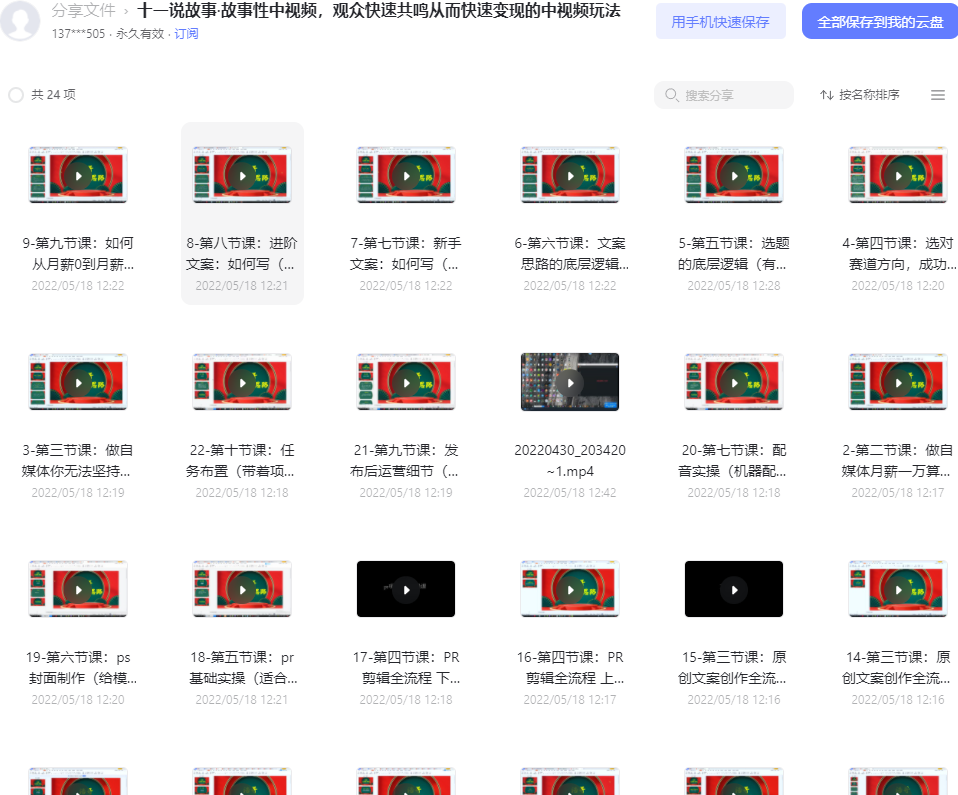Play video 8-第八节课 thumbnail
This screenshot has height=795, width=958.
tap(243, 175)
